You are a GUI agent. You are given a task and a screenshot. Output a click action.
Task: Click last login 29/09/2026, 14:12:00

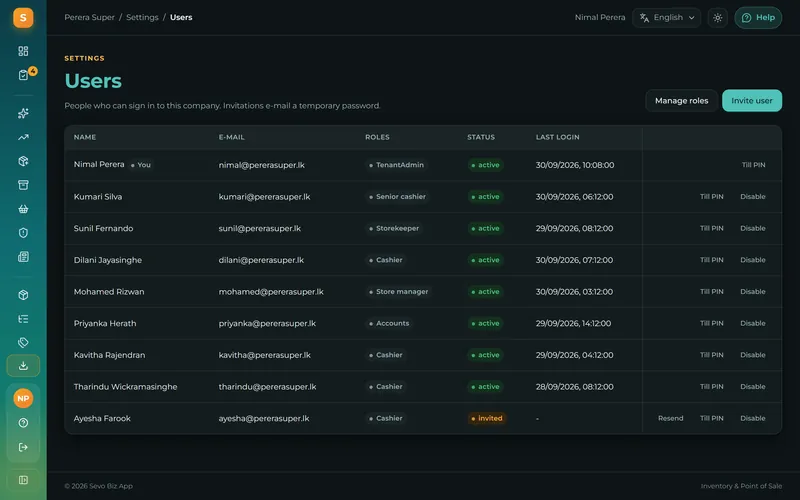point(573,323)
